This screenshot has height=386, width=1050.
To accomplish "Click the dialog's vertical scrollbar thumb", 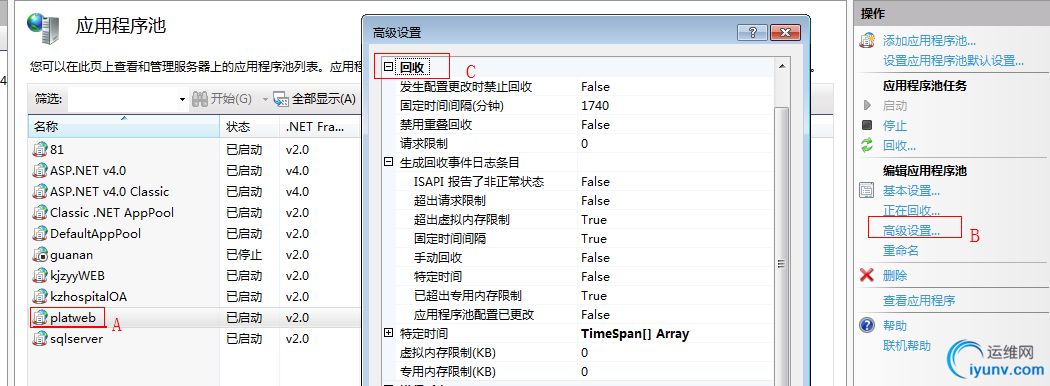I will pyautogui.click(x=781, y=265).
